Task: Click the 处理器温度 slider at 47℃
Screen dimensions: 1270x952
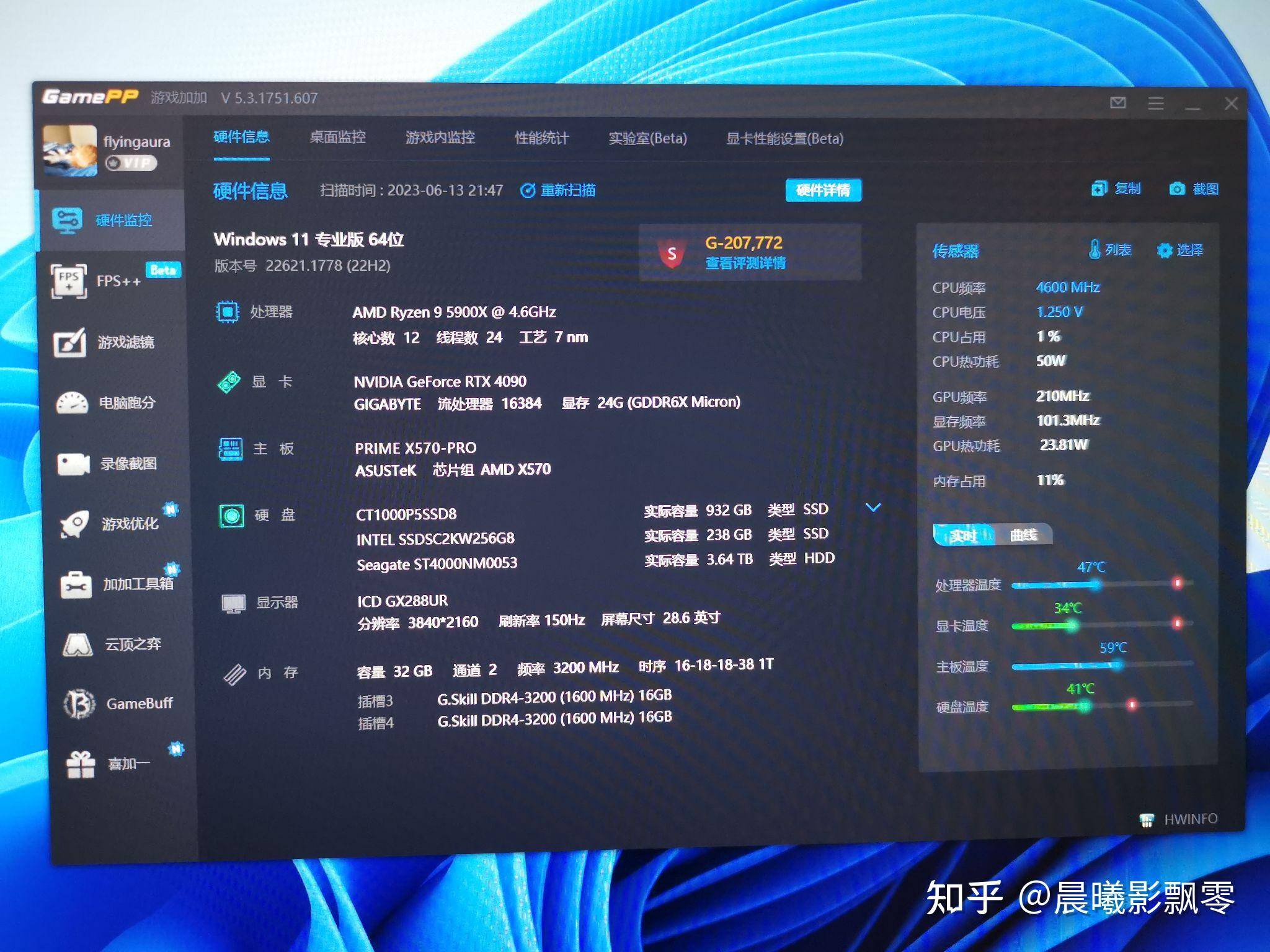Action: pos(1095,584)
